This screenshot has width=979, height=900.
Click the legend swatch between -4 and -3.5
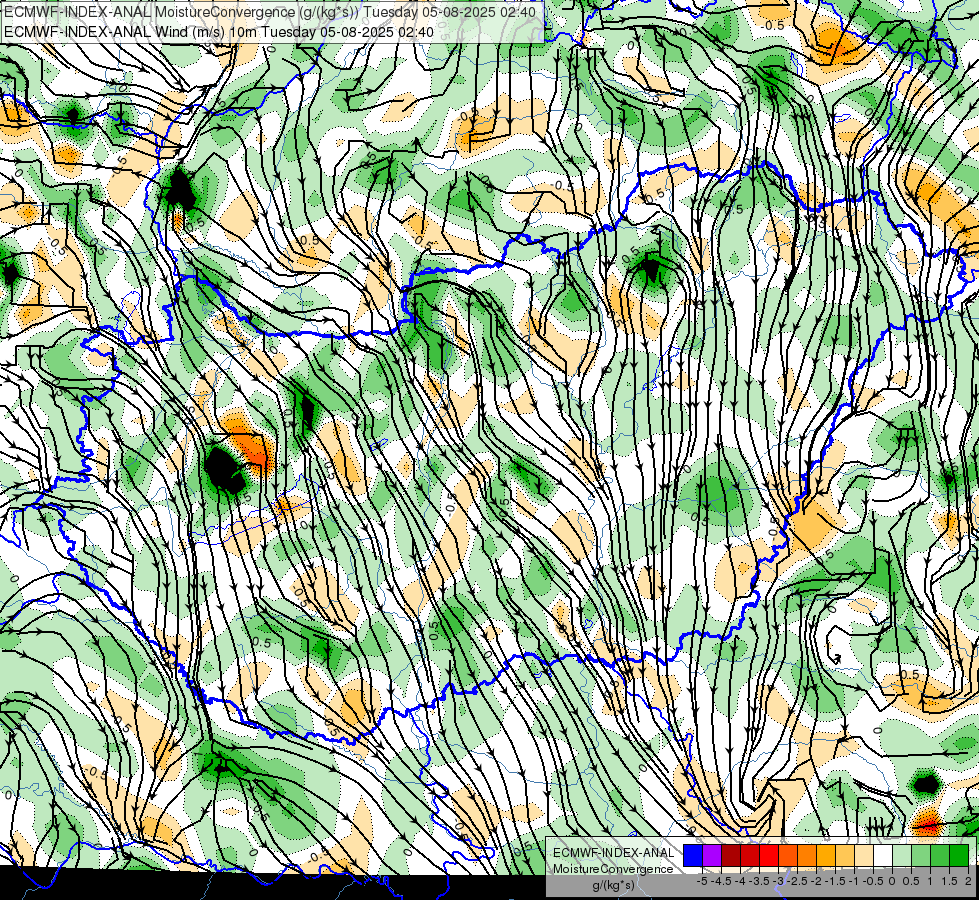click(750, 855)
